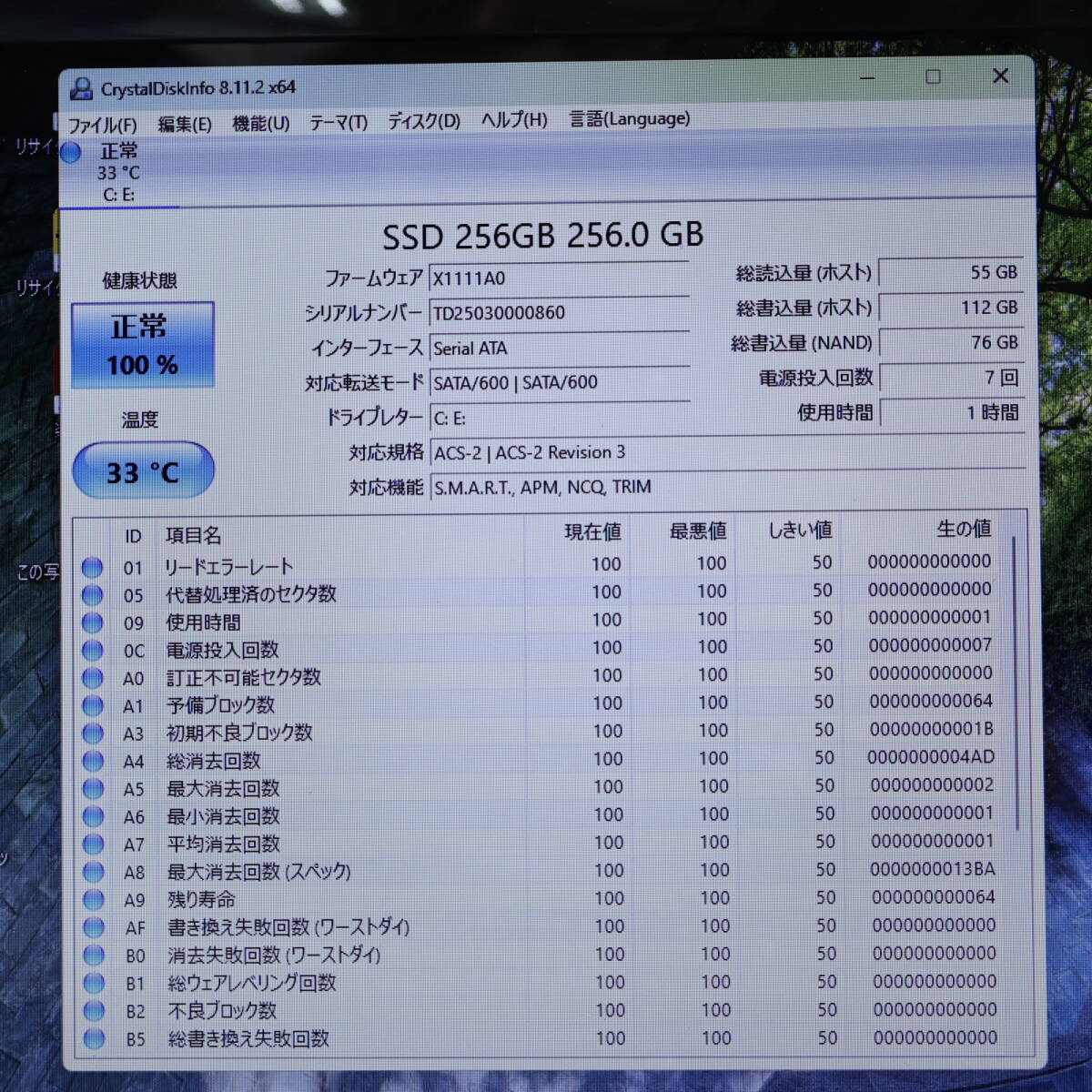Select the blue disk status orb beside 正常 at top

(71, 153)
